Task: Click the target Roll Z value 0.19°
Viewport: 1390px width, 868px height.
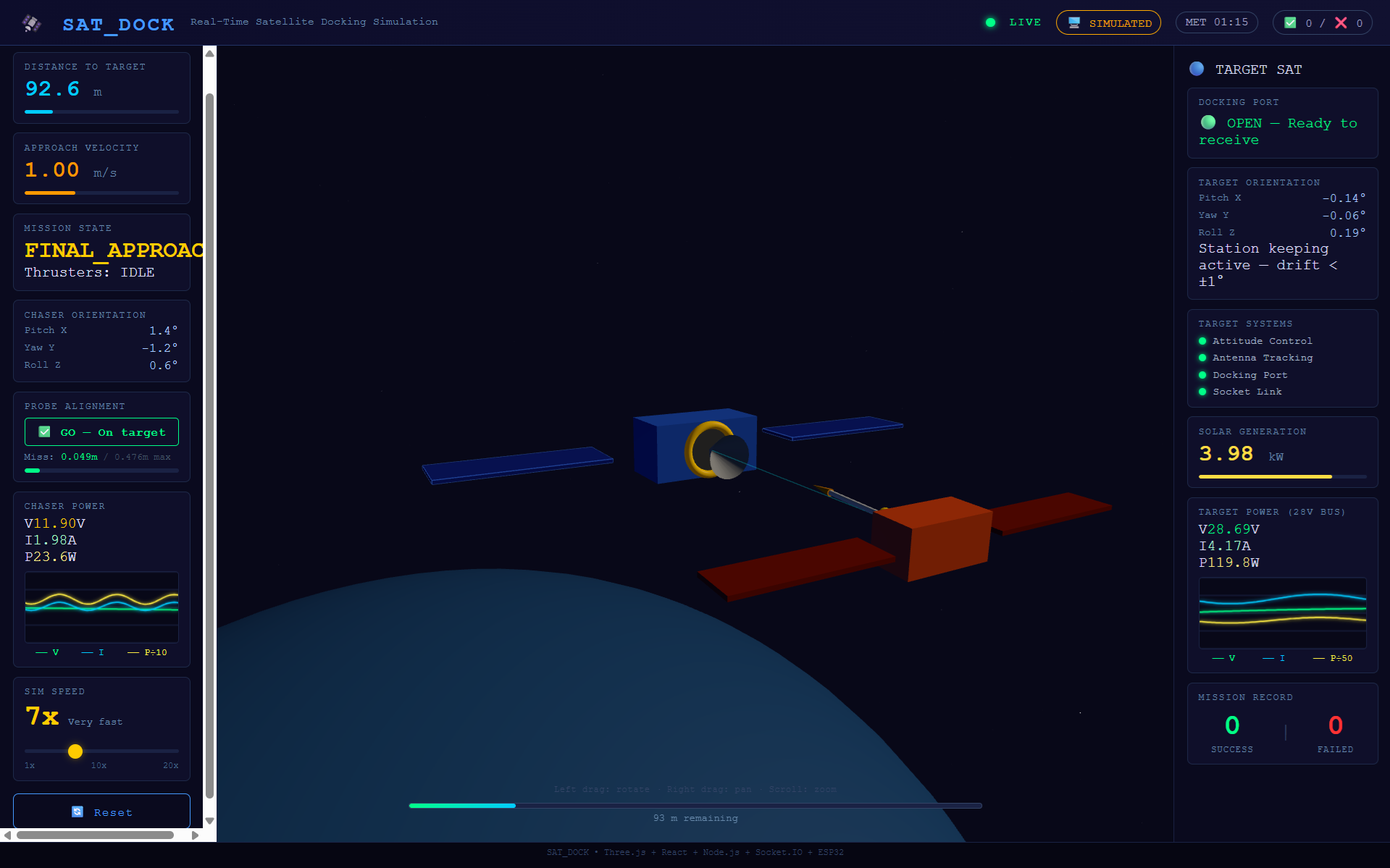Action: tap(1348, 233)
